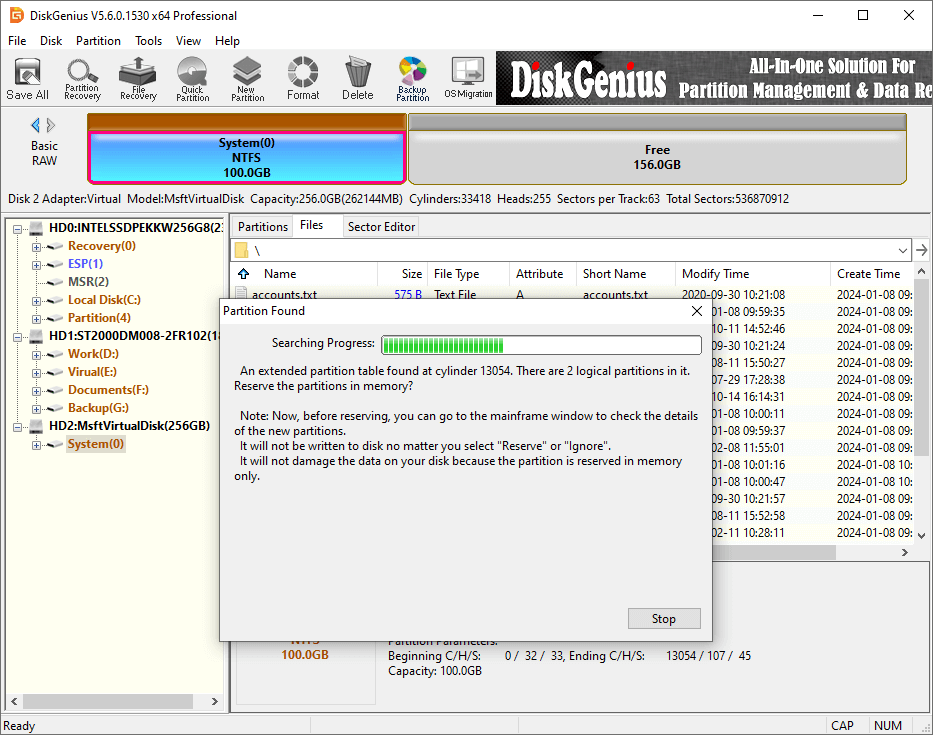Click the folder path input field

[571, 250]
